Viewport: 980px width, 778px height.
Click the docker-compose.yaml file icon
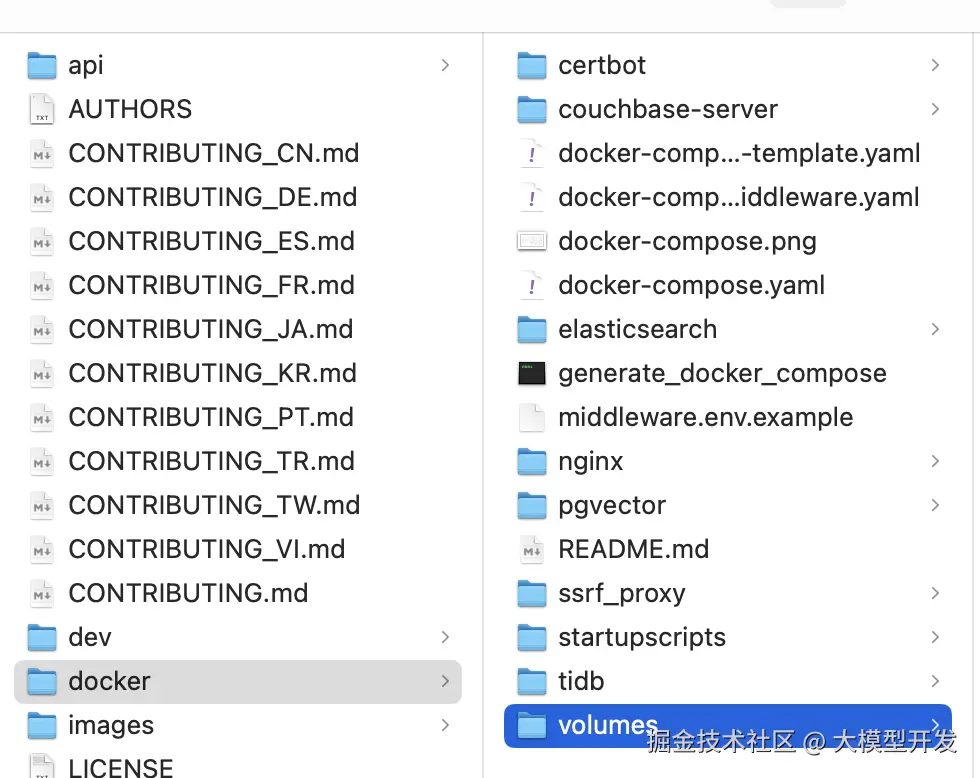click(x=532, y=286)
